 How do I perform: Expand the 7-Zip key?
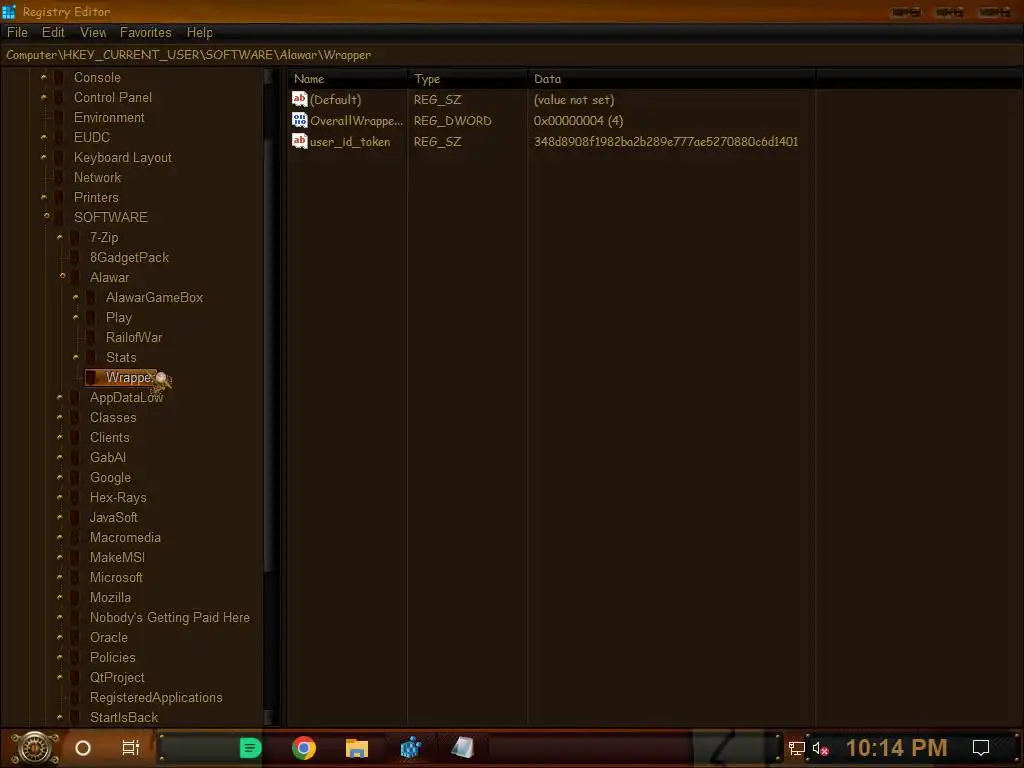coord(59,237)
